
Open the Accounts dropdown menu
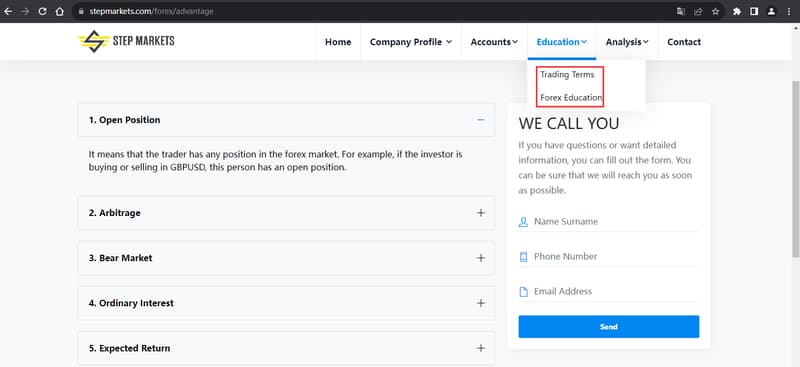point(494,42)
